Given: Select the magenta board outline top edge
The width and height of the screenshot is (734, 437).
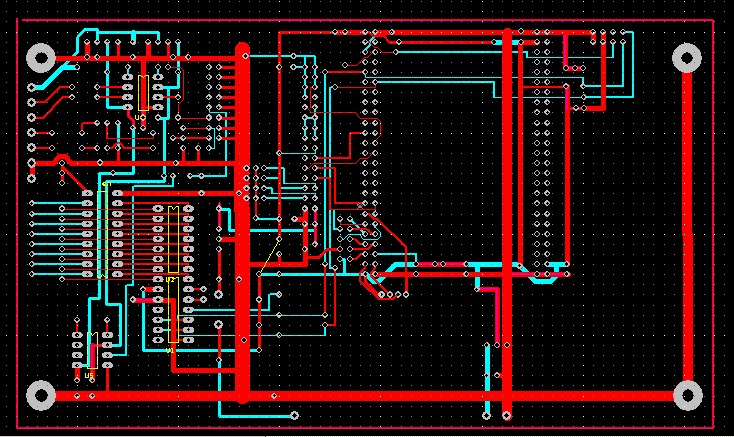Looking at the screenshot, I should coord(367,20).
